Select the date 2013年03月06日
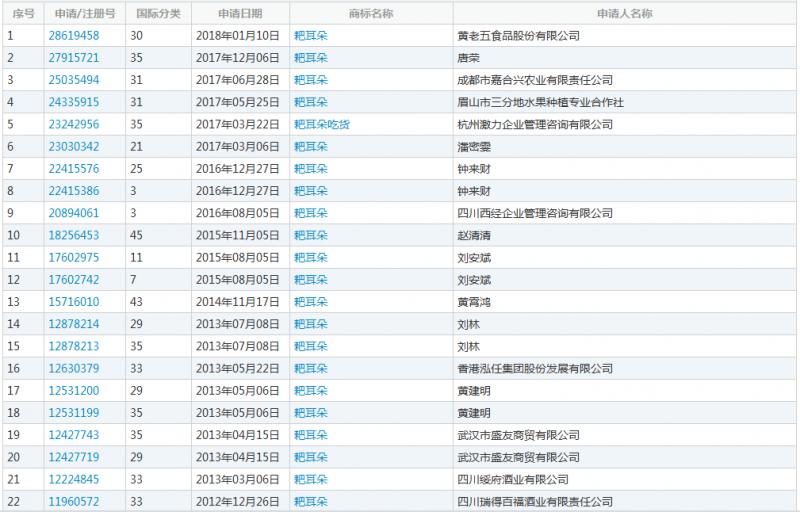Image resolution: width=800 pixels, height=512 pixels. (238, 479)
